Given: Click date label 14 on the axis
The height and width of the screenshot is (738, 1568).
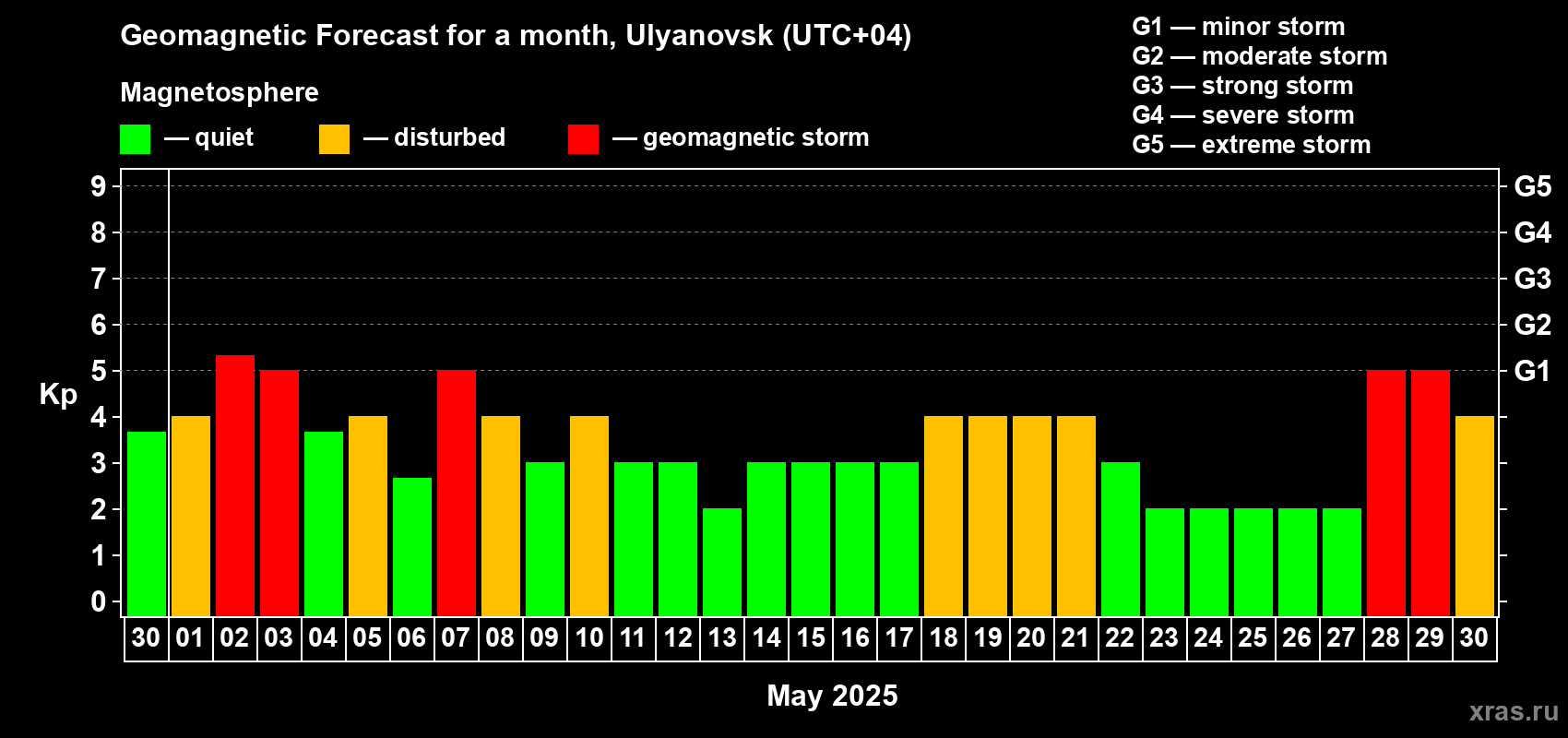Looking at the screenshot, I should coord(766,637).
